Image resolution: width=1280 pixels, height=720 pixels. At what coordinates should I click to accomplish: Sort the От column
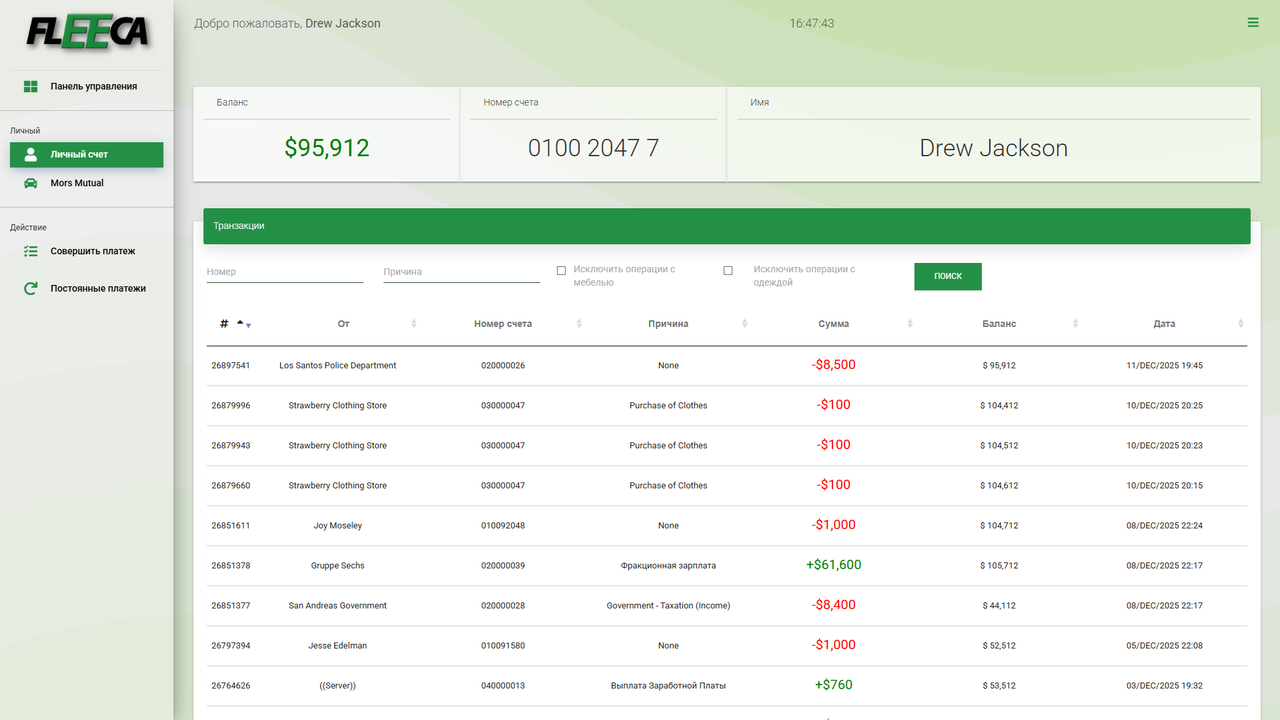(344, 324)
